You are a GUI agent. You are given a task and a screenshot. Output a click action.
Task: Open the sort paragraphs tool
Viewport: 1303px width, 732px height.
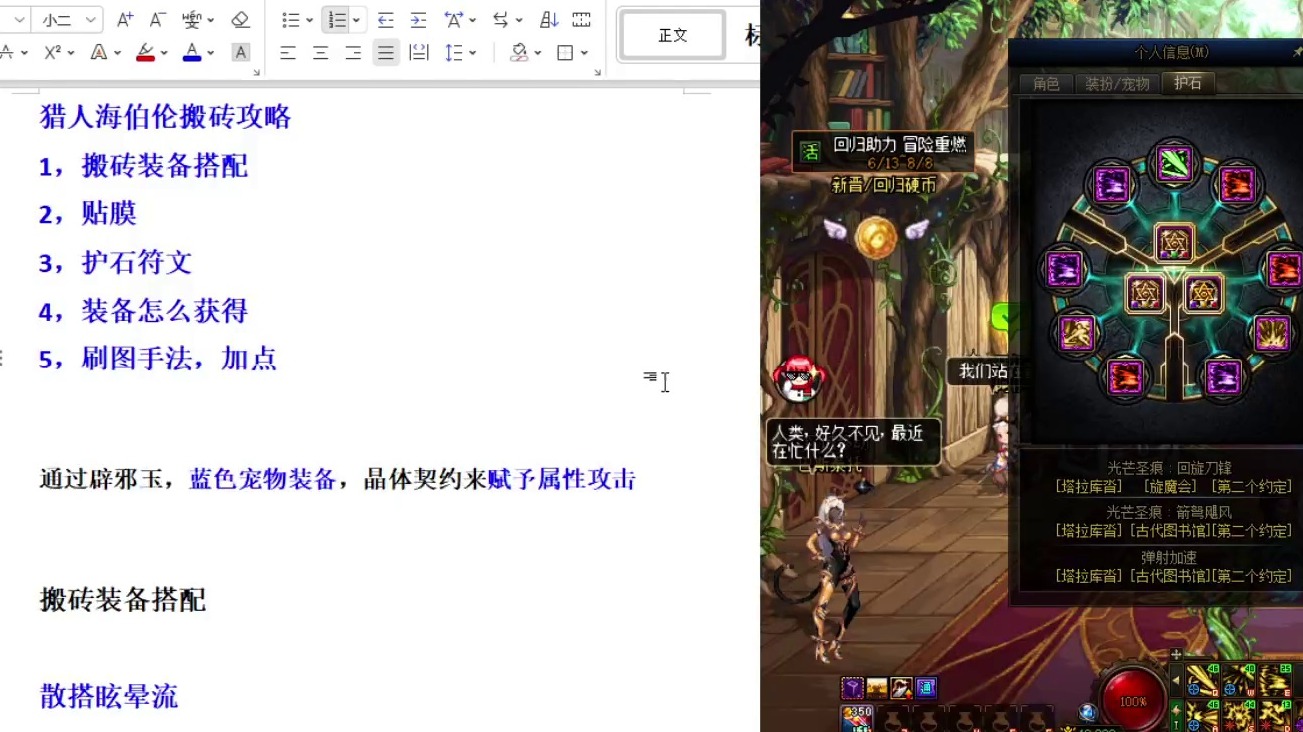(546, 19)
